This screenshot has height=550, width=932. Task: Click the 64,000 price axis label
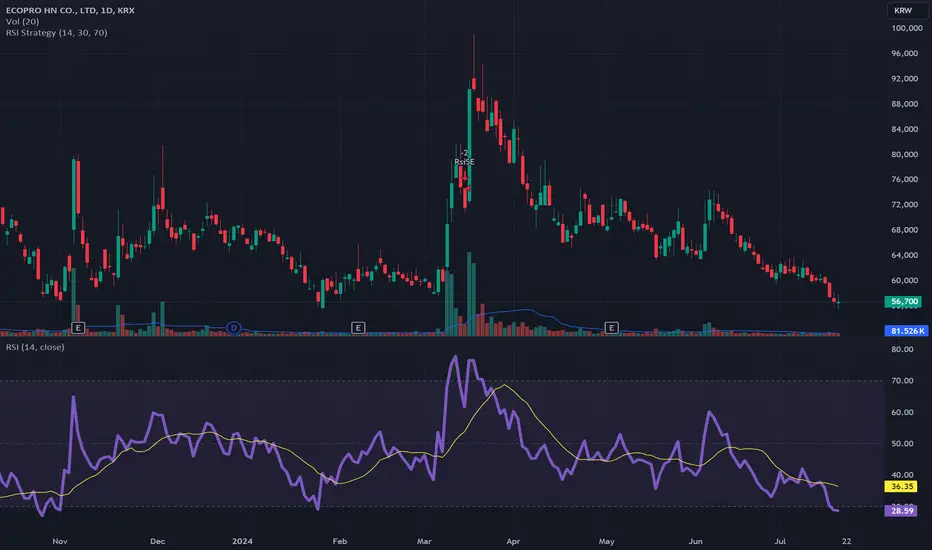pyautogui.click(x=904, y=255)
